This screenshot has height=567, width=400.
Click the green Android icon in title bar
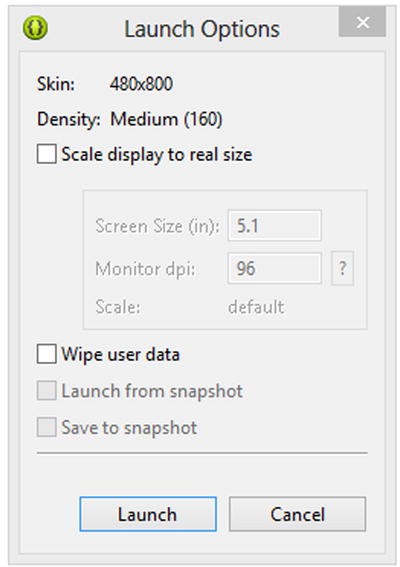35,28
